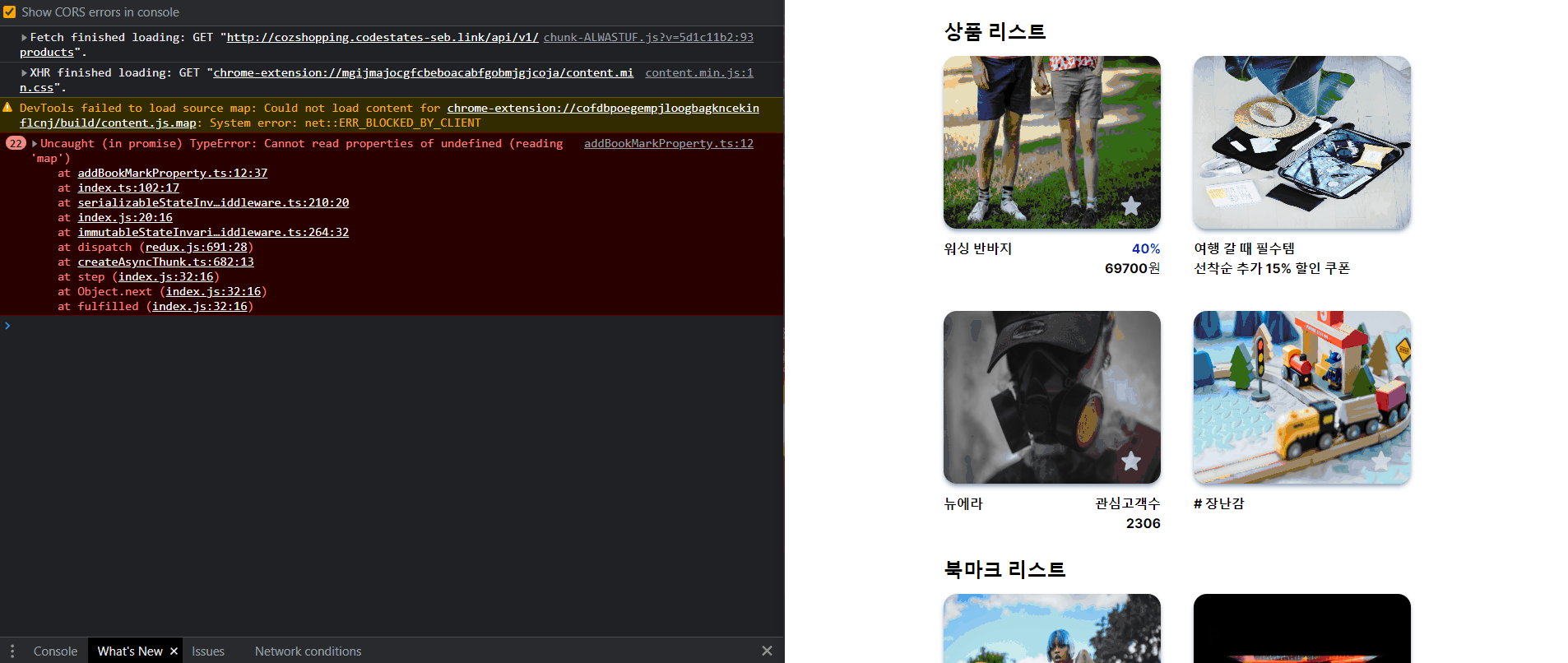1568x663 pixels.
Task: Open the dark second bookmark list thumbnail
Action: click(1302, 628)
